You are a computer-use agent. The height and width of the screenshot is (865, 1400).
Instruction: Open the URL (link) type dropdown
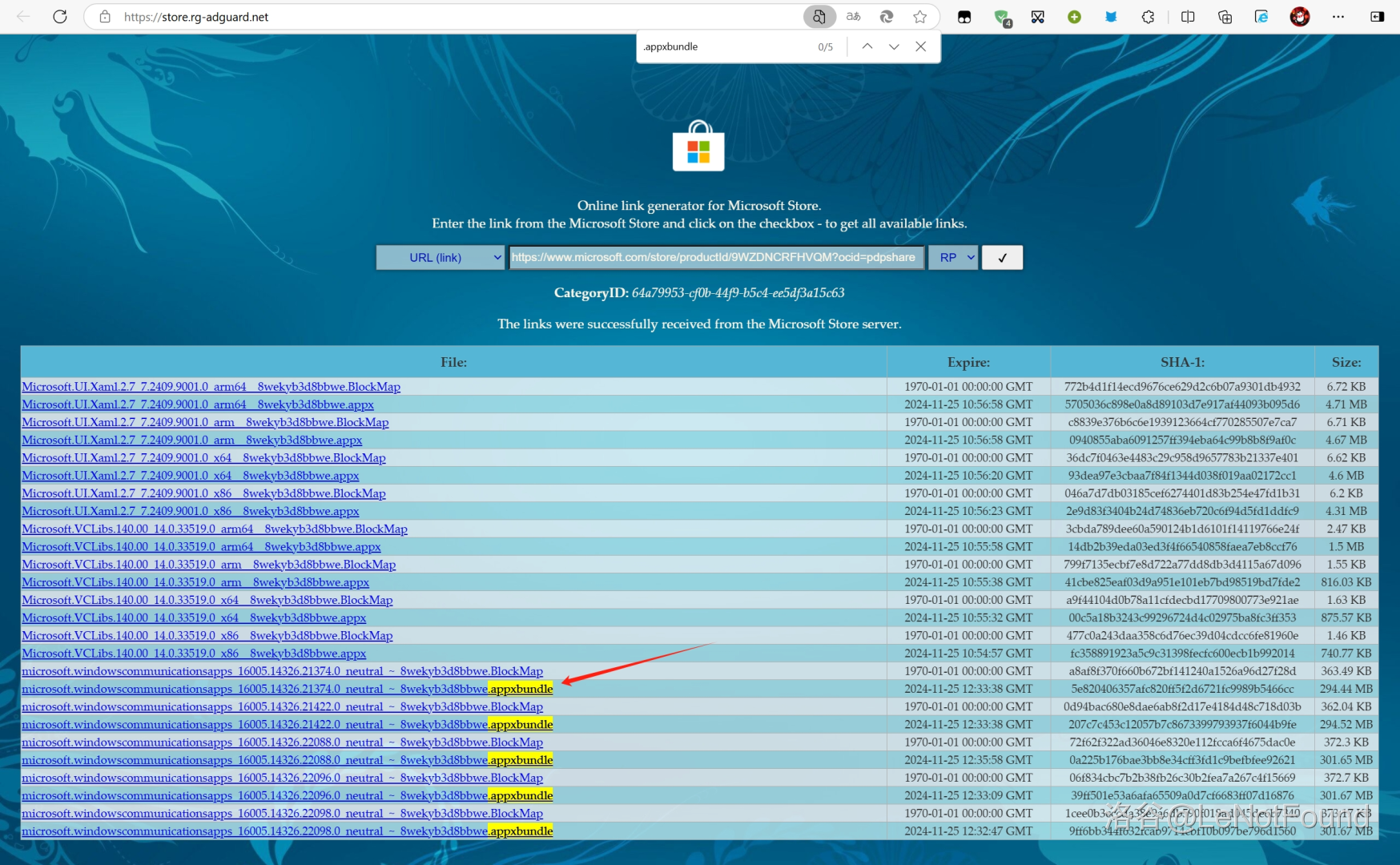pos(440,258)
